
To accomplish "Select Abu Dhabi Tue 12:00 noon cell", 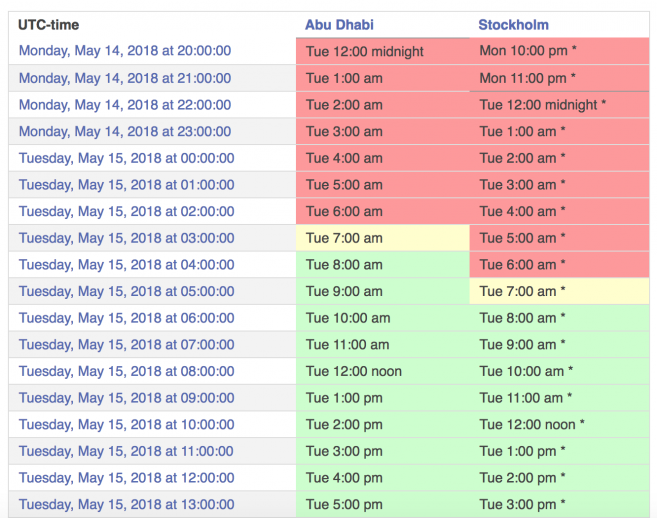I will click(x=382, y=371).
